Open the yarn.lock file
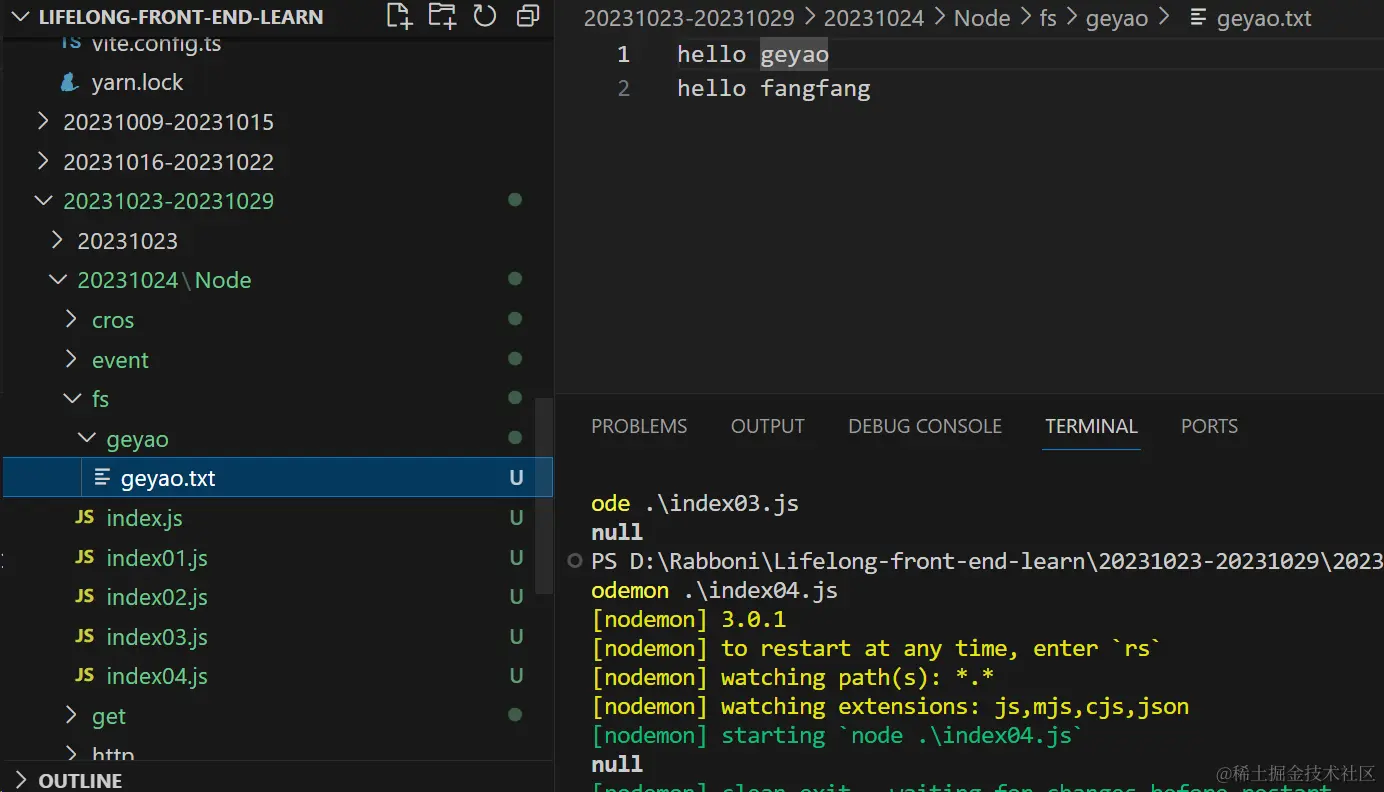 pyautogui.click(x=137, y=83)
